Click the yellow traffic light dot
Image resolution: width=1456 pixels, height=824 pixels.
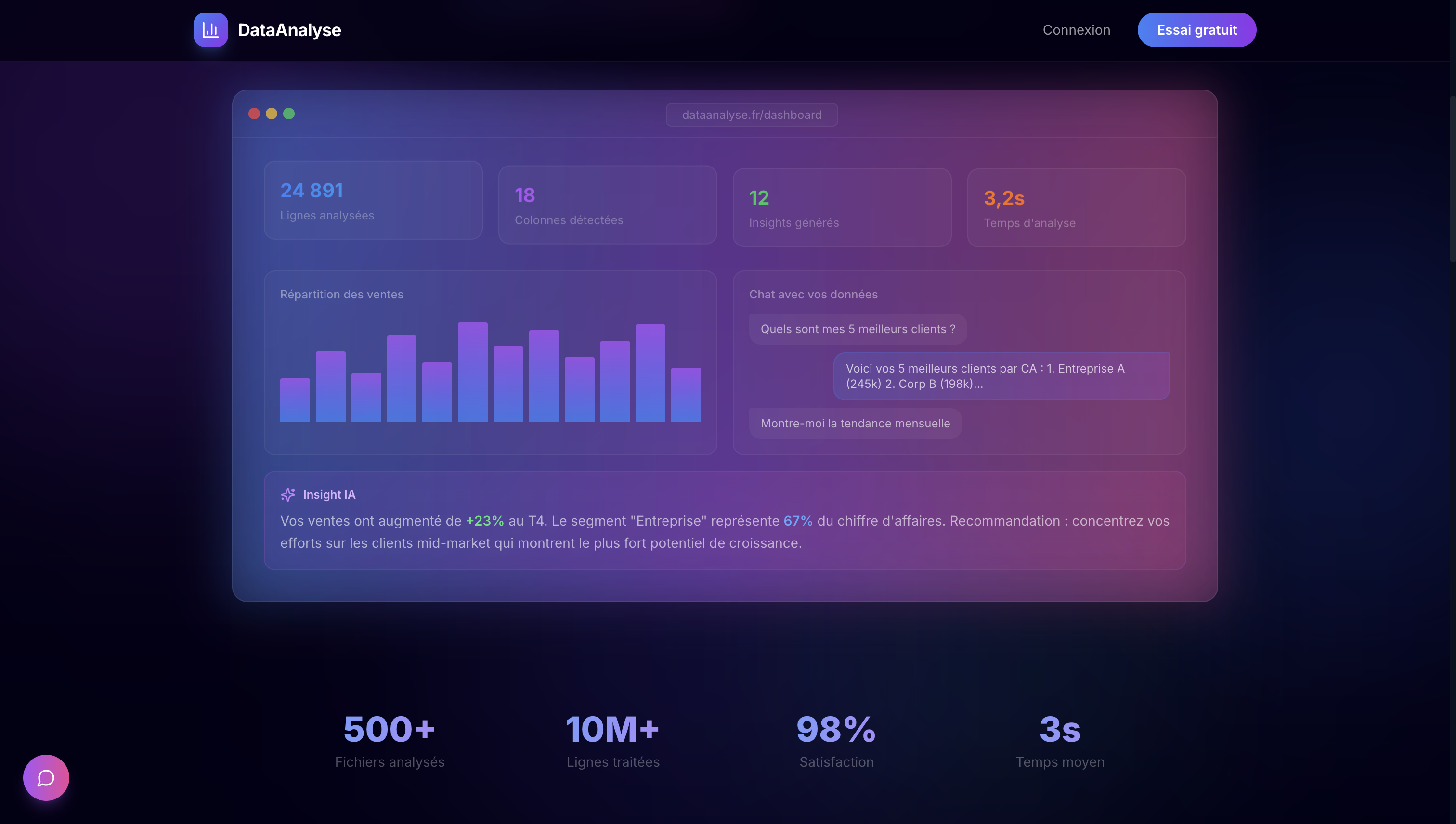click(271, 114)
